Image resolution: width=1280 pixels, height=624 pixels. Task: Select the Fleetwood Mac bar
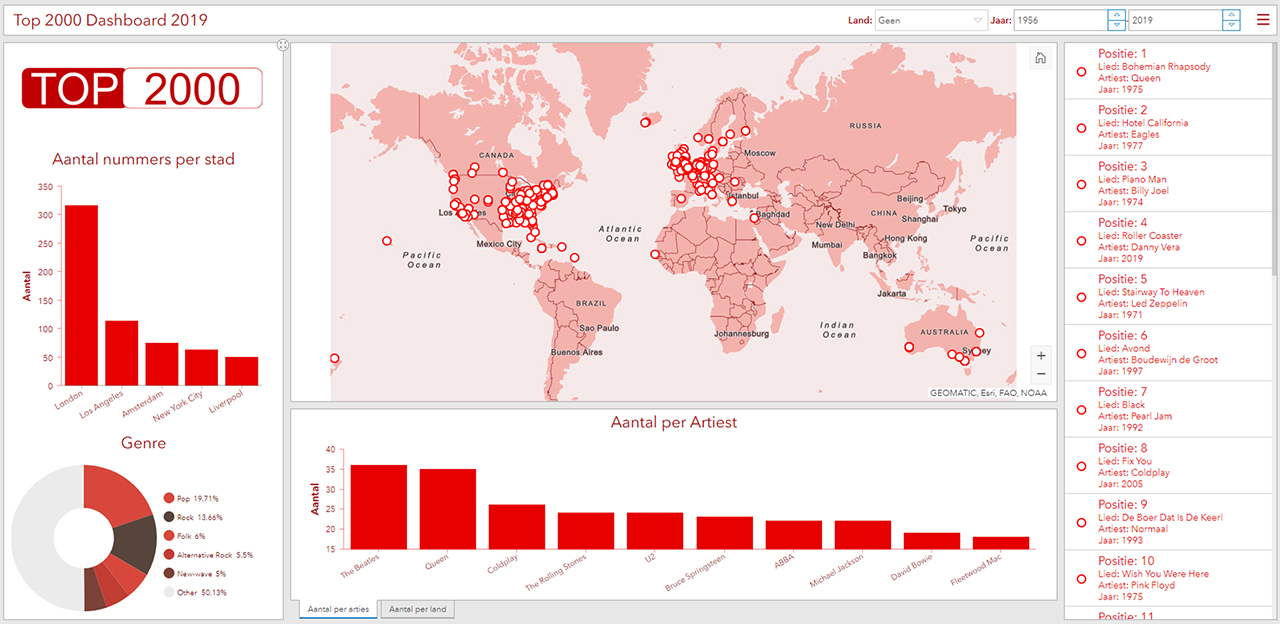coord(1001,543)
